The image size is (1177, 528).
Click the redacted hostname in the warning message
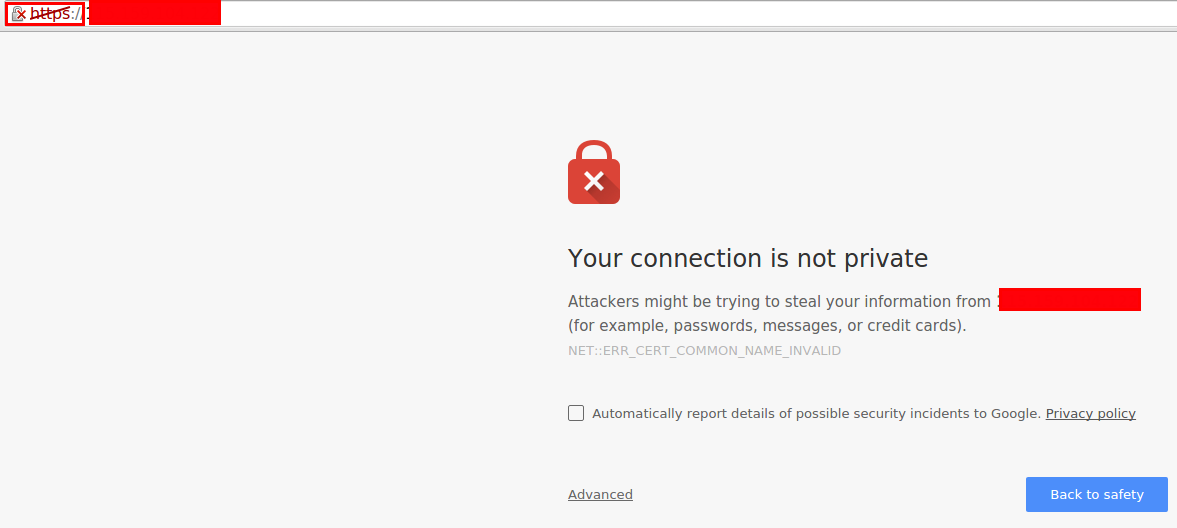[x=1069, y=300]
